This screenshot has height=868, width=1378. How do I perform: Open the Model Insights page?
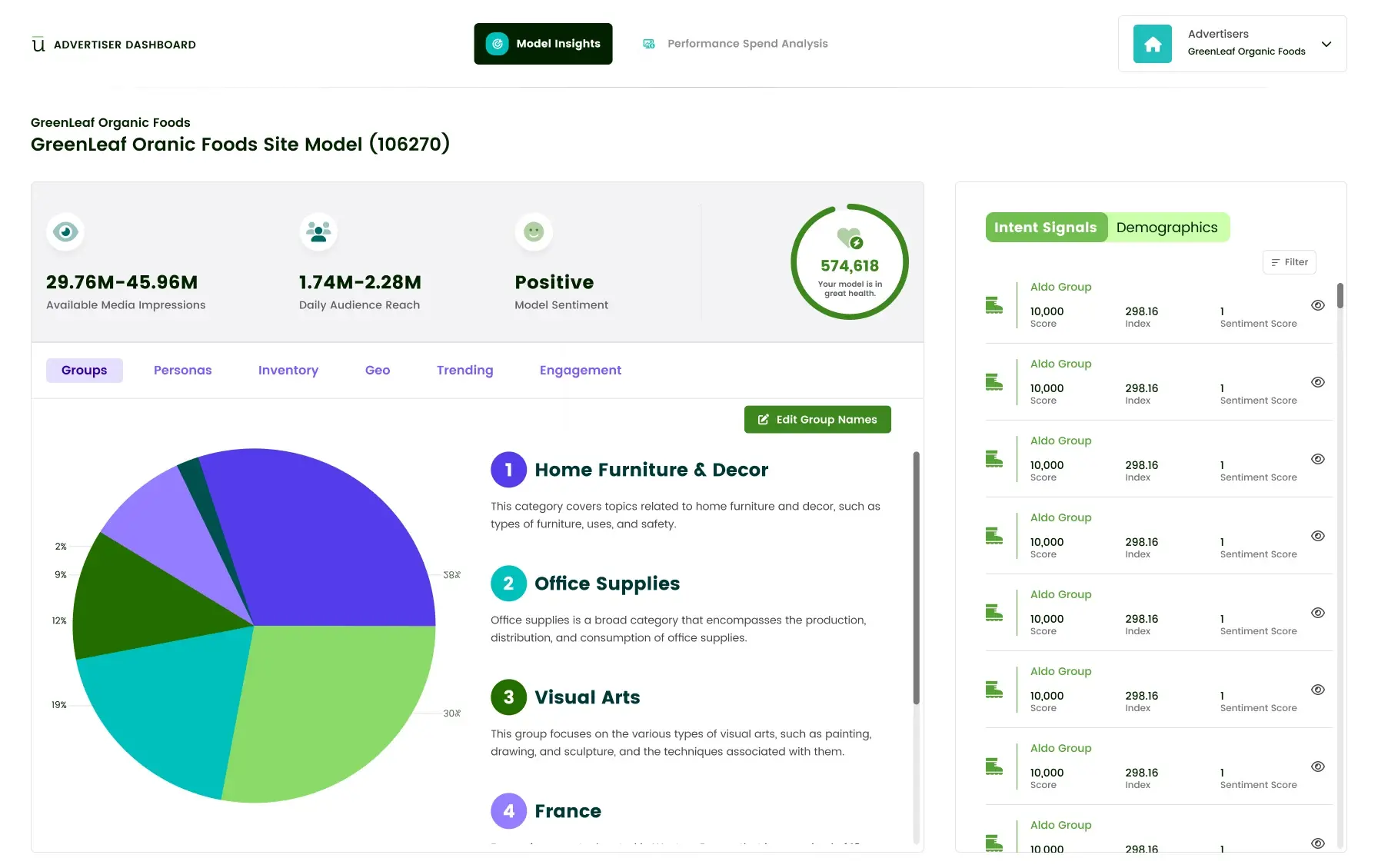543,44
